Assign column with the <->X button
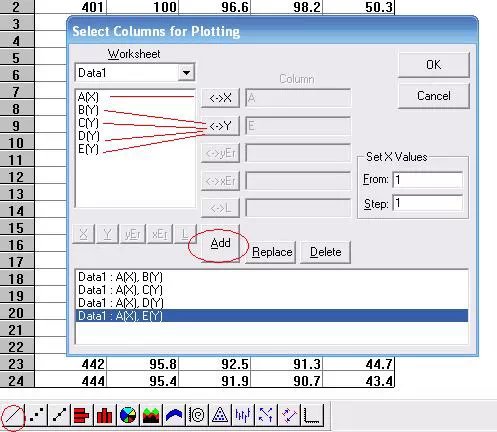 (x=220, y=98)
